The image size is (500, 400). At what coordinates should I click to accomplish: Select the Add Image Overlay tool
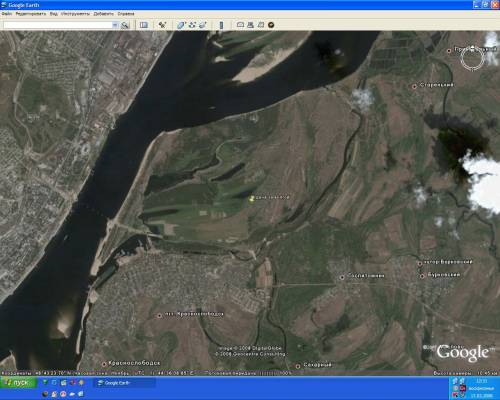pyautogui.click(x=203, y=25)
